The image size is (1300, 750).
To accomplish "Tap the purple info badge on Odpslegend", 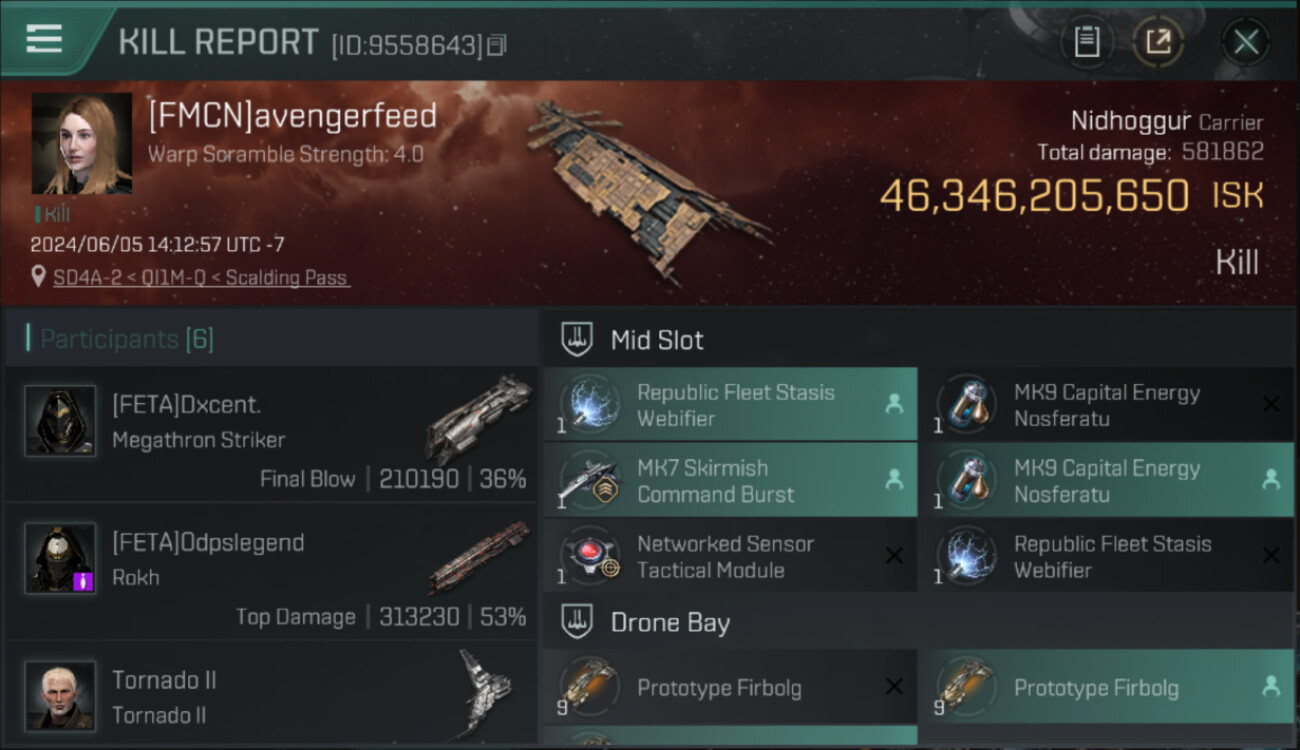I will click(84, 581).
